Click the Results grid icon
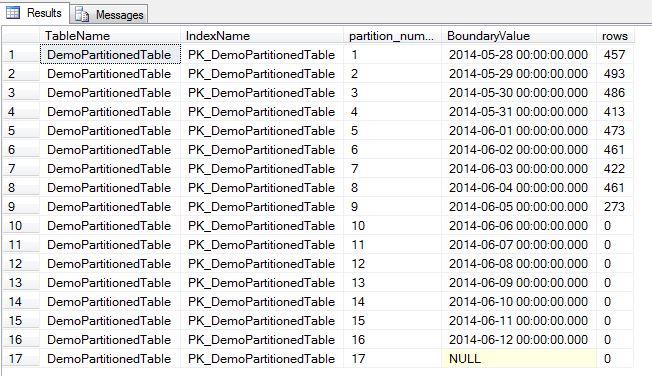The image size is (652, 376). click(x=13, y=13)
